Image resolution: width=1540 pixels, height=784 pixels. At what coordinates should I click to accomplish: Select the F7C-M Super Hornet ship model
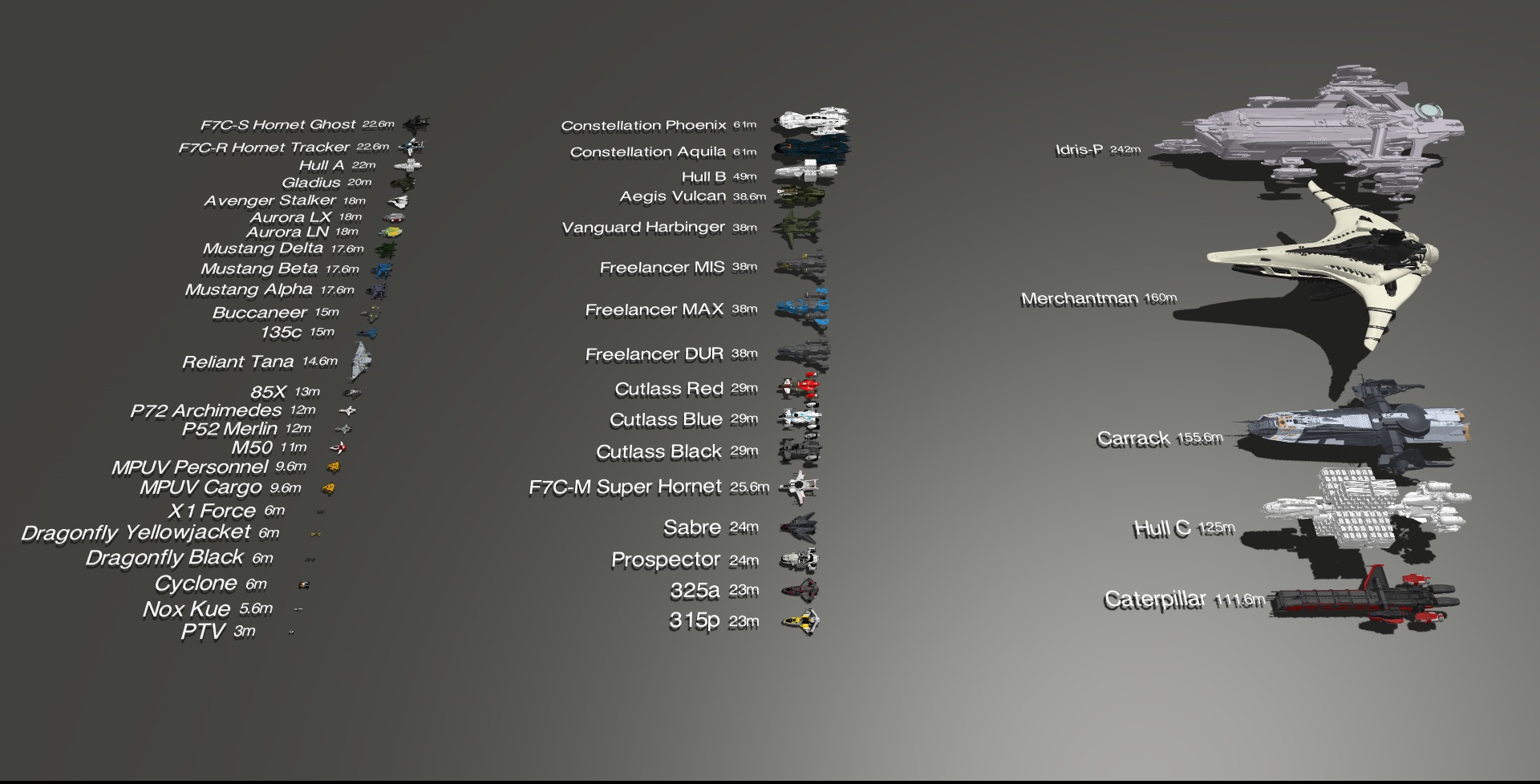(x=800, y=487)
